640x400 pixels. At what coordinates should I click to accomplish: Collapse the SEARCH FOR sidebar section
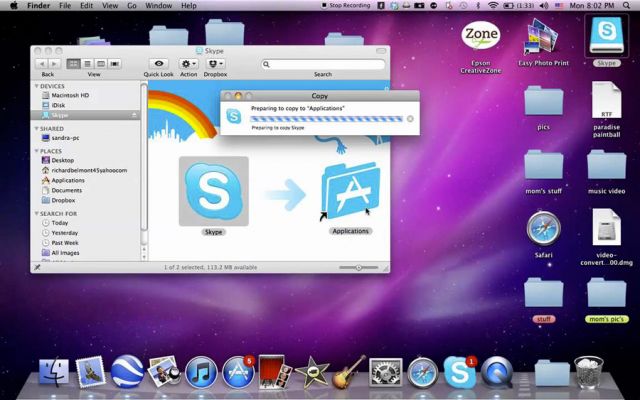[x=37, y=213]
